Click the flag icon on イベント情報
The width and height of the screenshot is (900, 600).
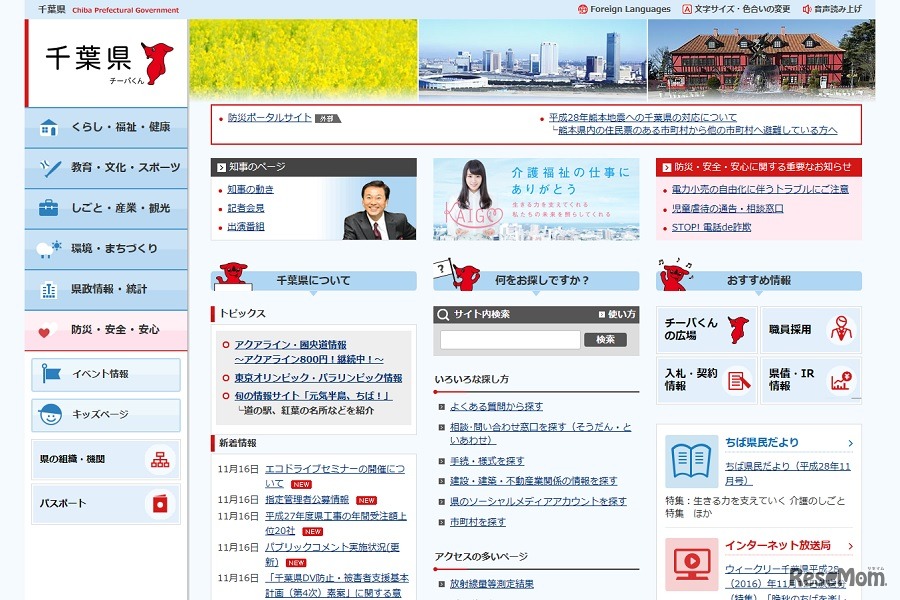[48, 373]
